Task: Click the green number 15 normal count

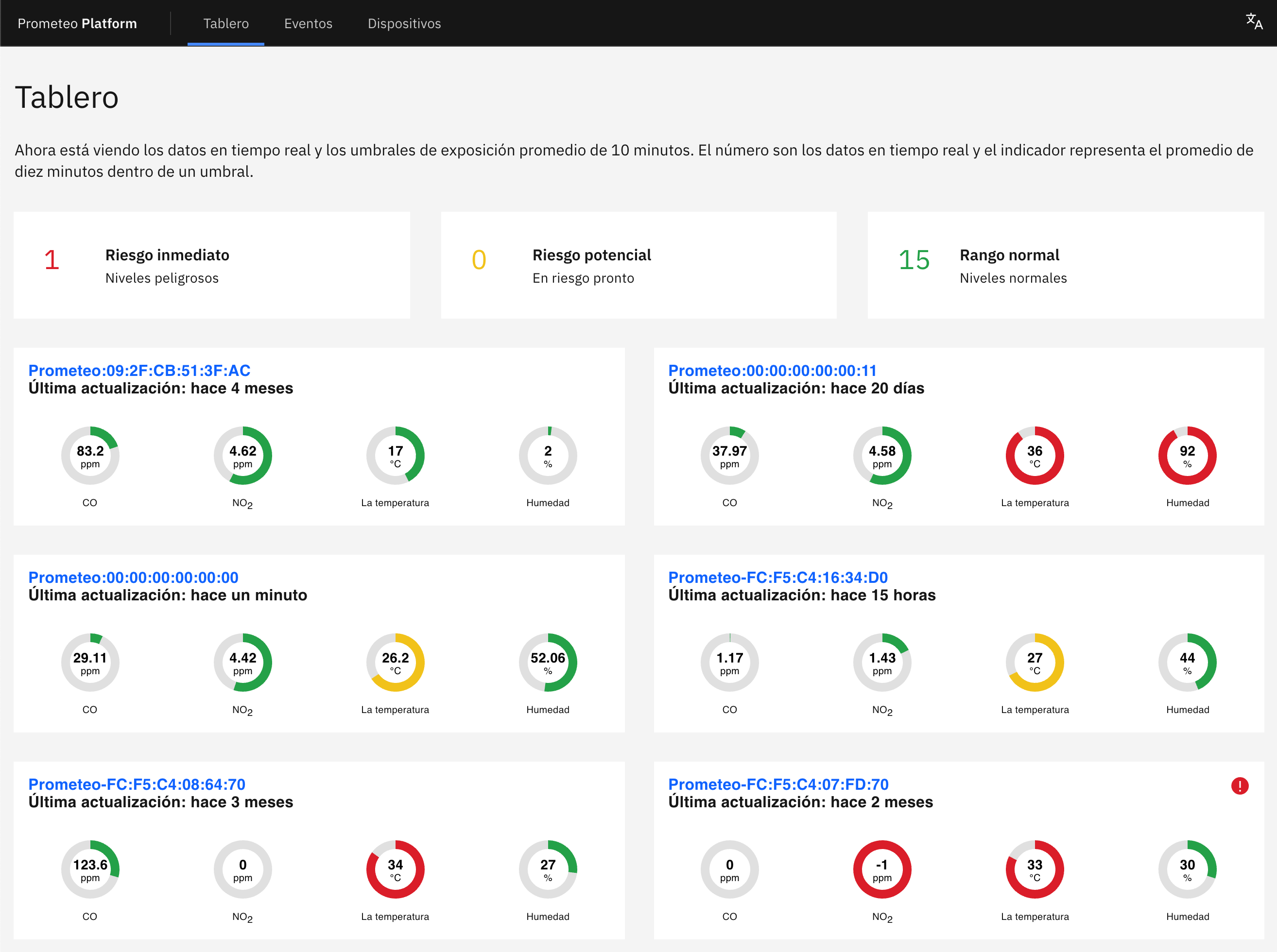Action: click(x=914, y=260)
